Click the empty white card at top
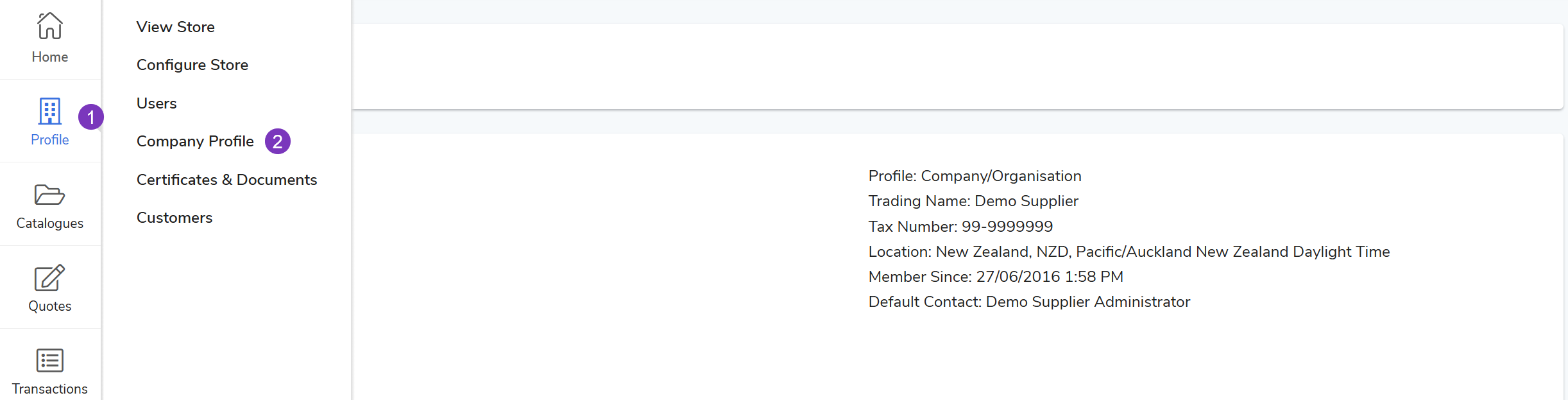This screenshot has width=1568, height=400. pos(956,66)
